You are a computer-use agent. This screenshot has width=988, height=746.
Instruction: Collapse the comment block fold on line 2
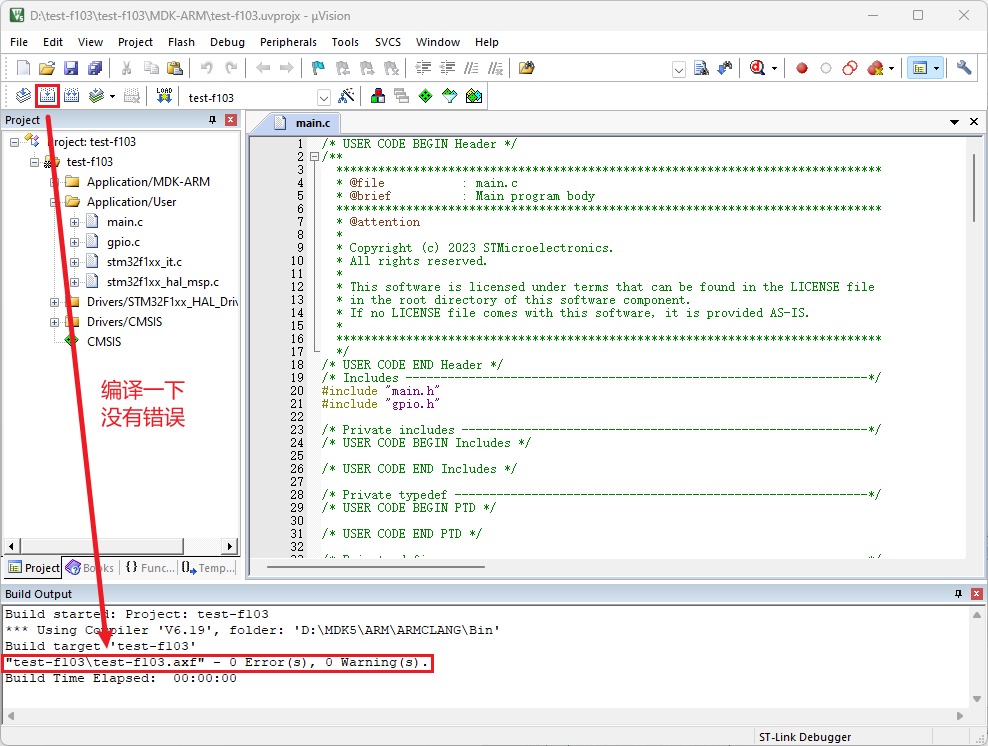(x=314, y=156)
